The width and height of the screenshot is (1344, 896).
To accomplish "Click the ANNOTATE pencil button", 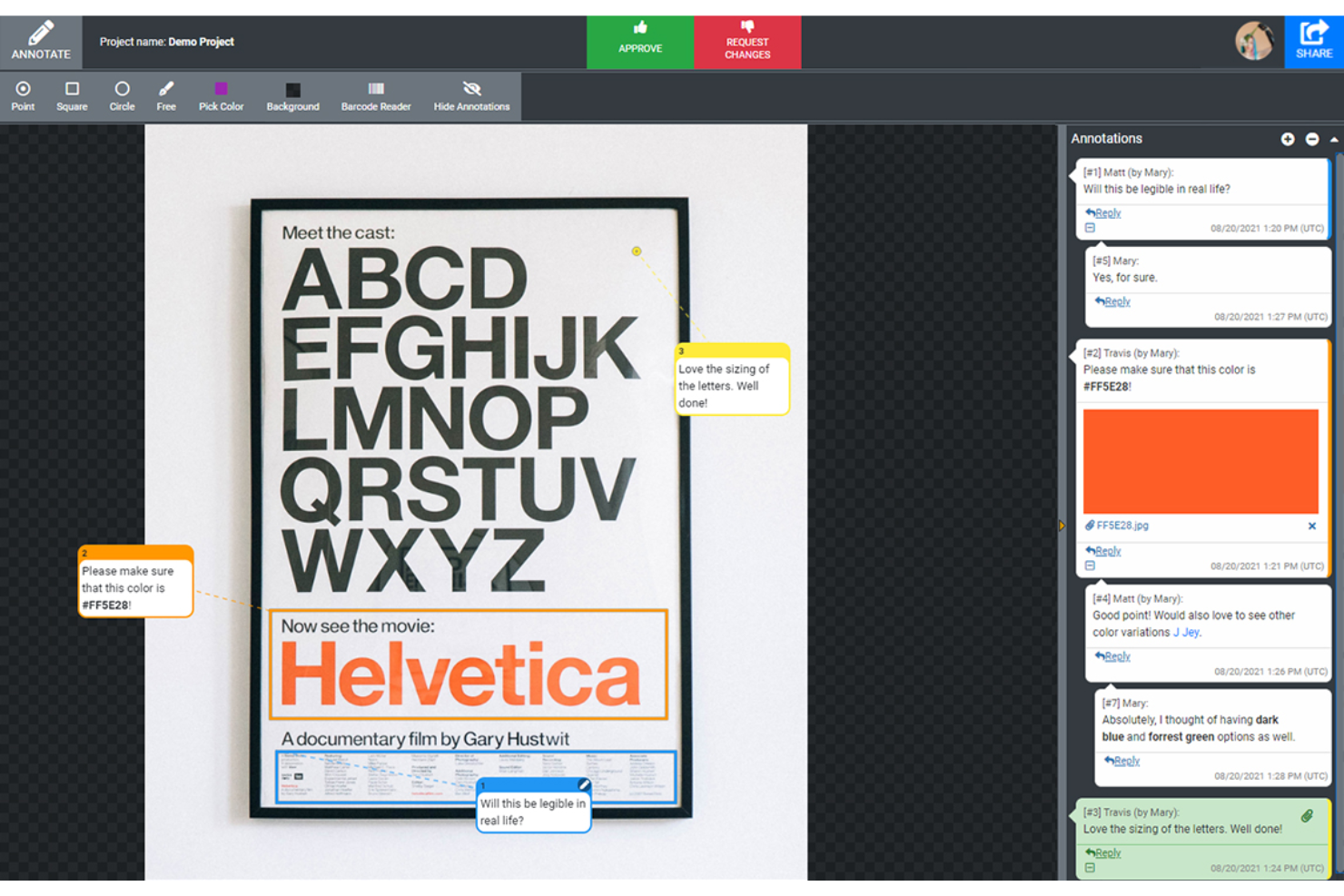I will coord(41,42).
